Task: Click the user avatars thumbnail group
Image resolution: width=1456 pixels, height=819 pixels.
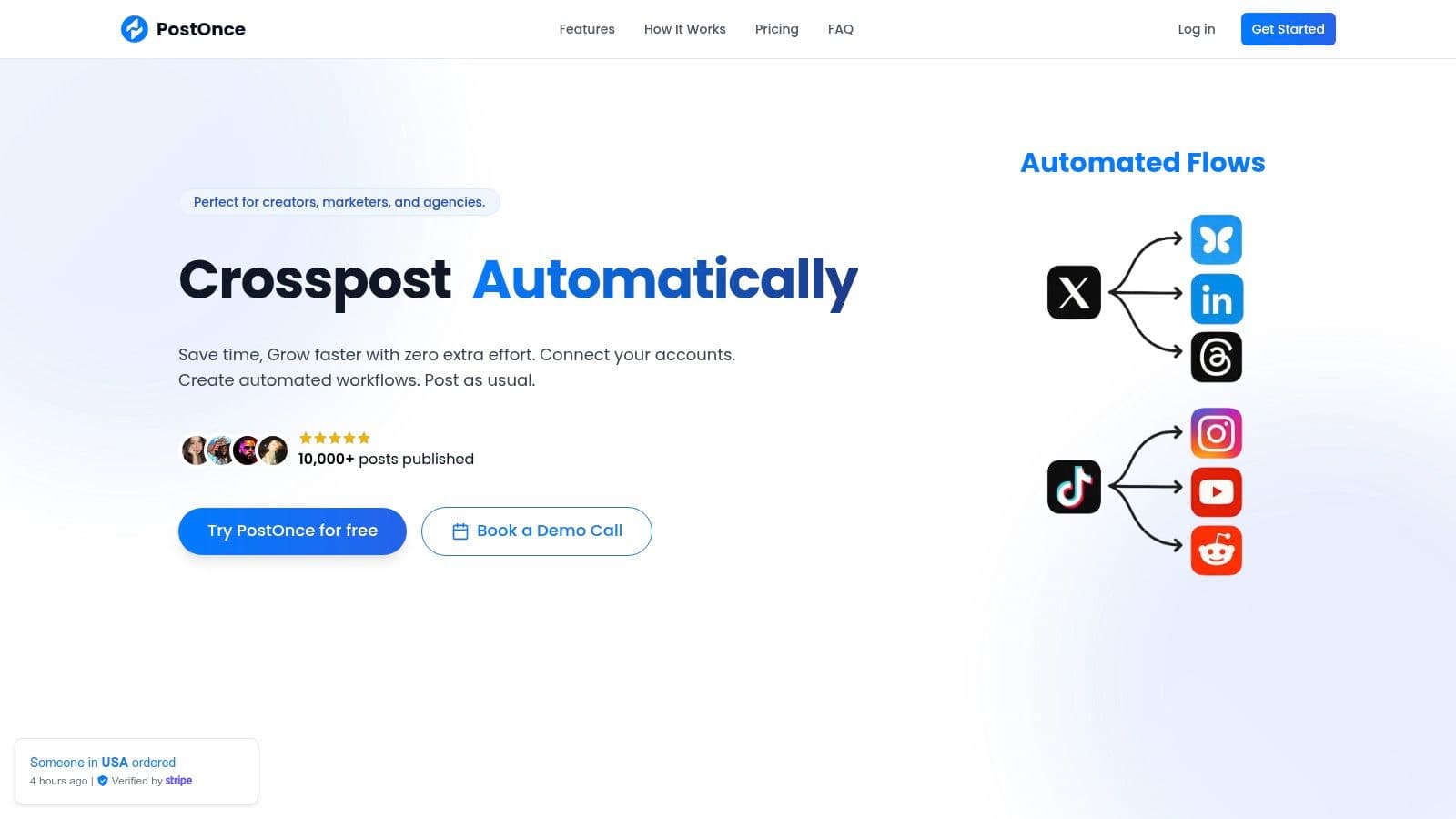Action: pyautogui.click(x=235, y=450)
